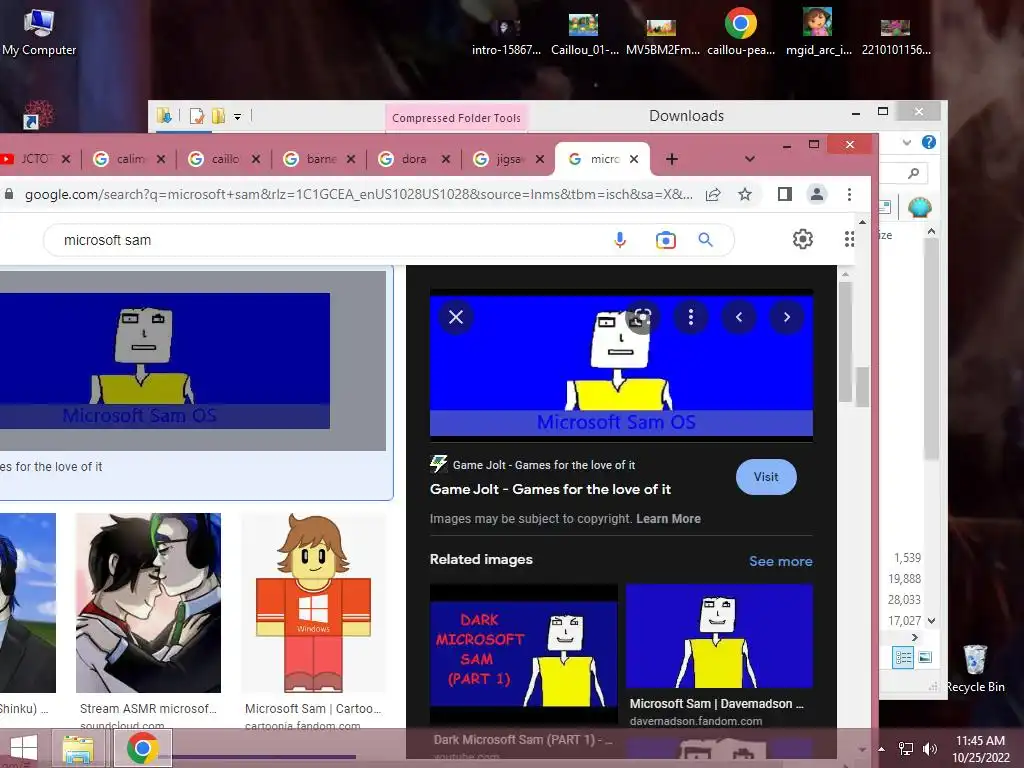Click the properties icon in Downloads toolbar
Viewport: 1024px width, 768px height.
click(197, 116)
